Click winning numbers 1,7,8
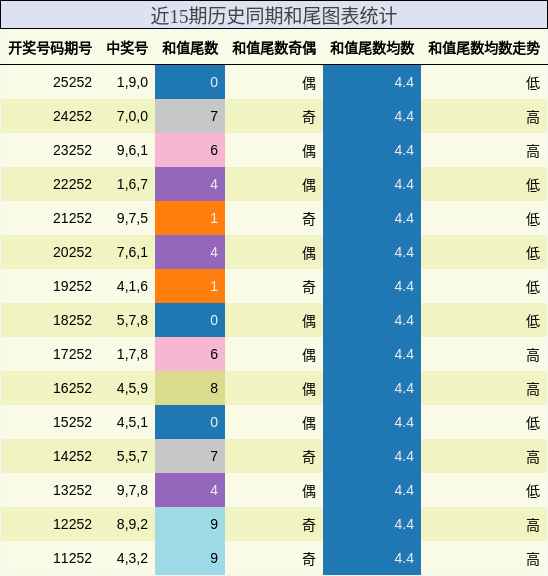 click(132, 354)
